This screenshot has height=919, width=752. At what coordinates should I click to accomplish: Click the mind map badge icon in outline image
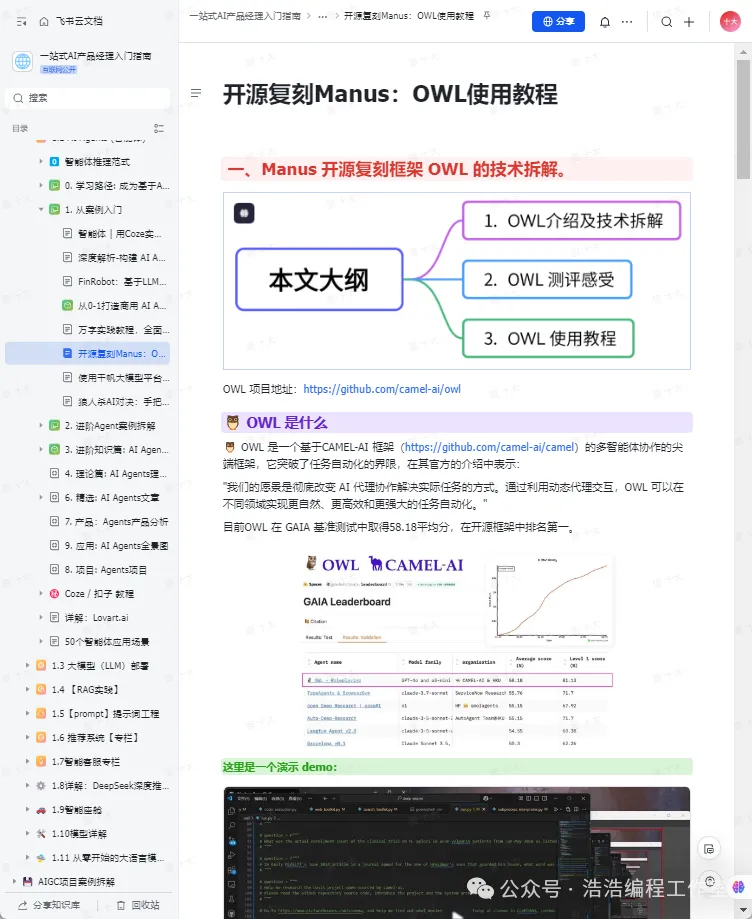coord(244,213)
